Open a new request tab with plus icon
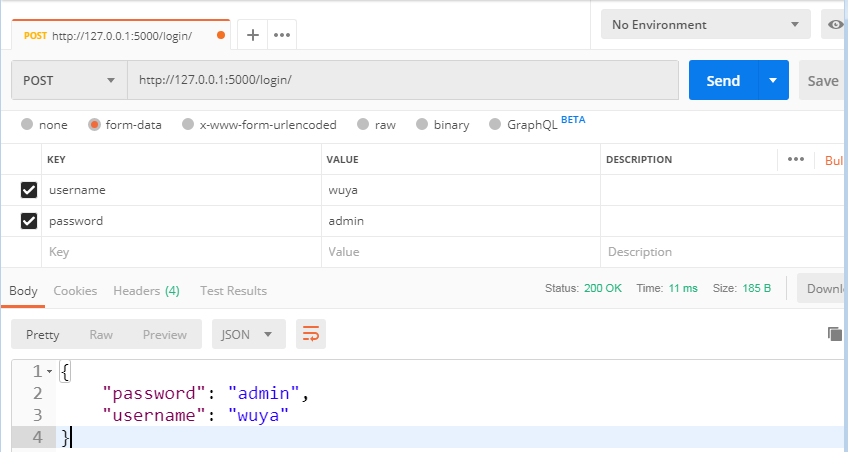The width and height of the screenshot is (848, 452). point(253,35)
